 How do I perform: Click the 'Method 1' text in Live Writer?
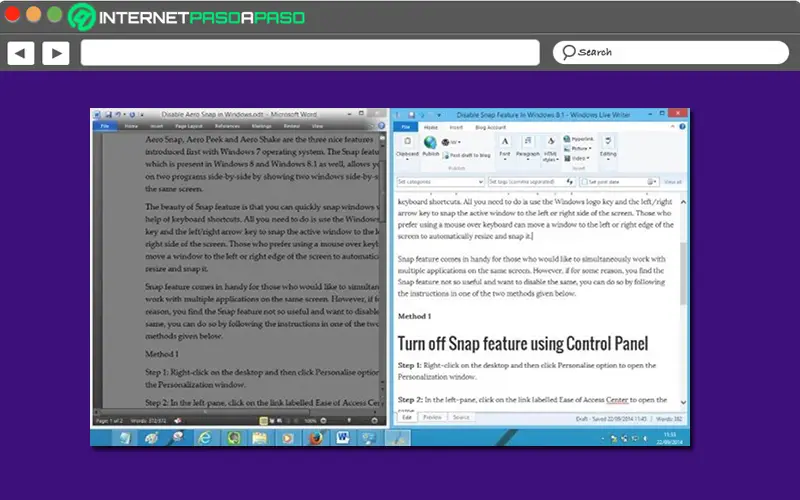[x=414, y=316]
